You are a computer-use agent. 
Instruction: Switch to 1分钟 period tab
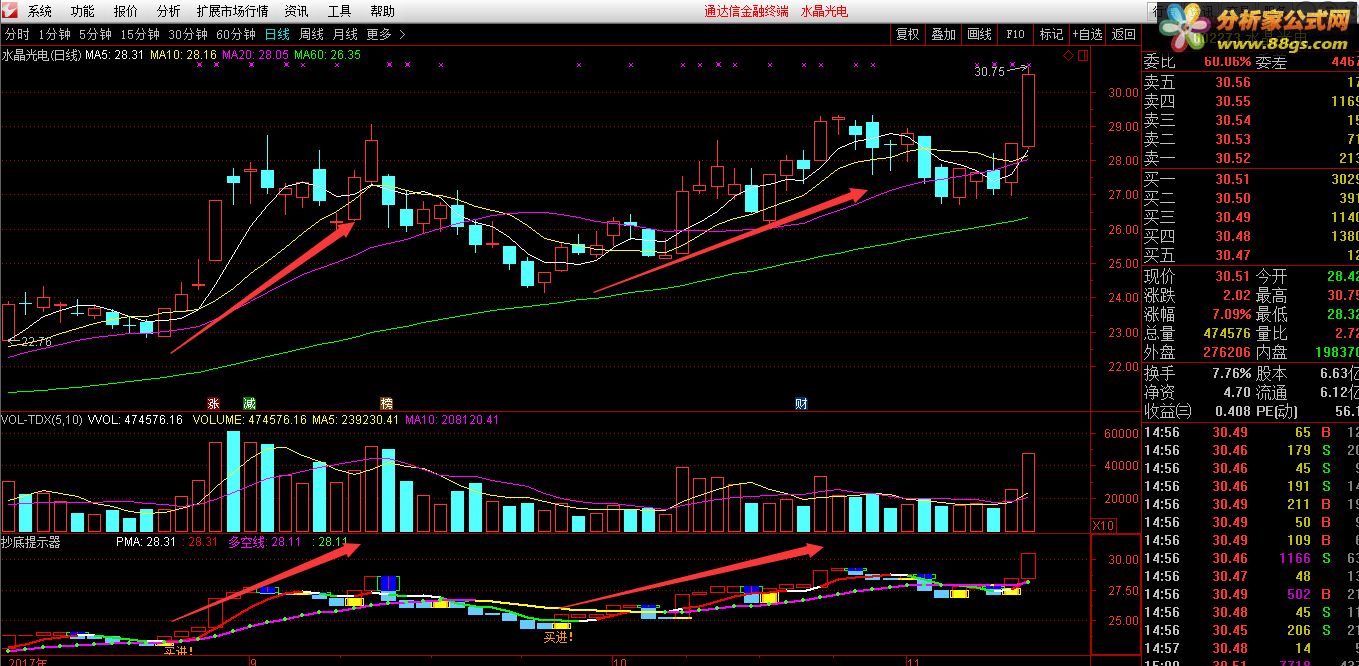click(x=55, y=34)
